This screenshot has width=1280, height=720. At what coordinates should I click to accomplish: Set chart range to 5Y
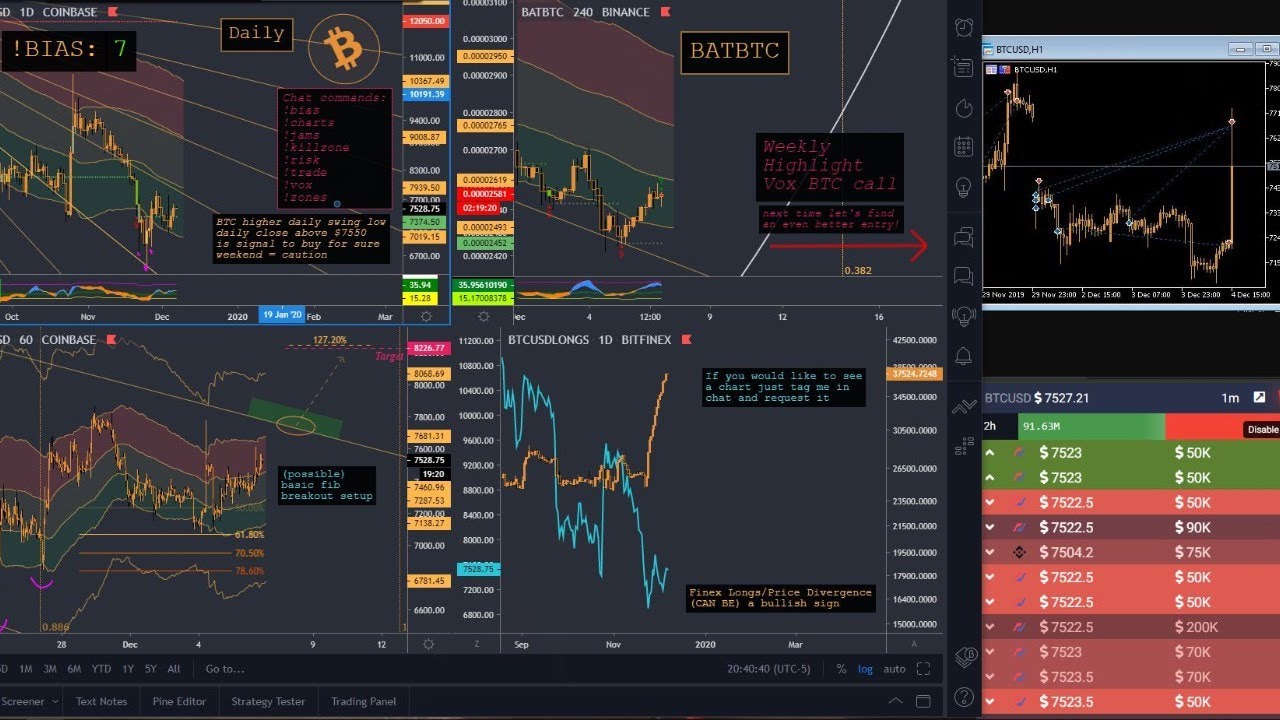click(150, 669)
